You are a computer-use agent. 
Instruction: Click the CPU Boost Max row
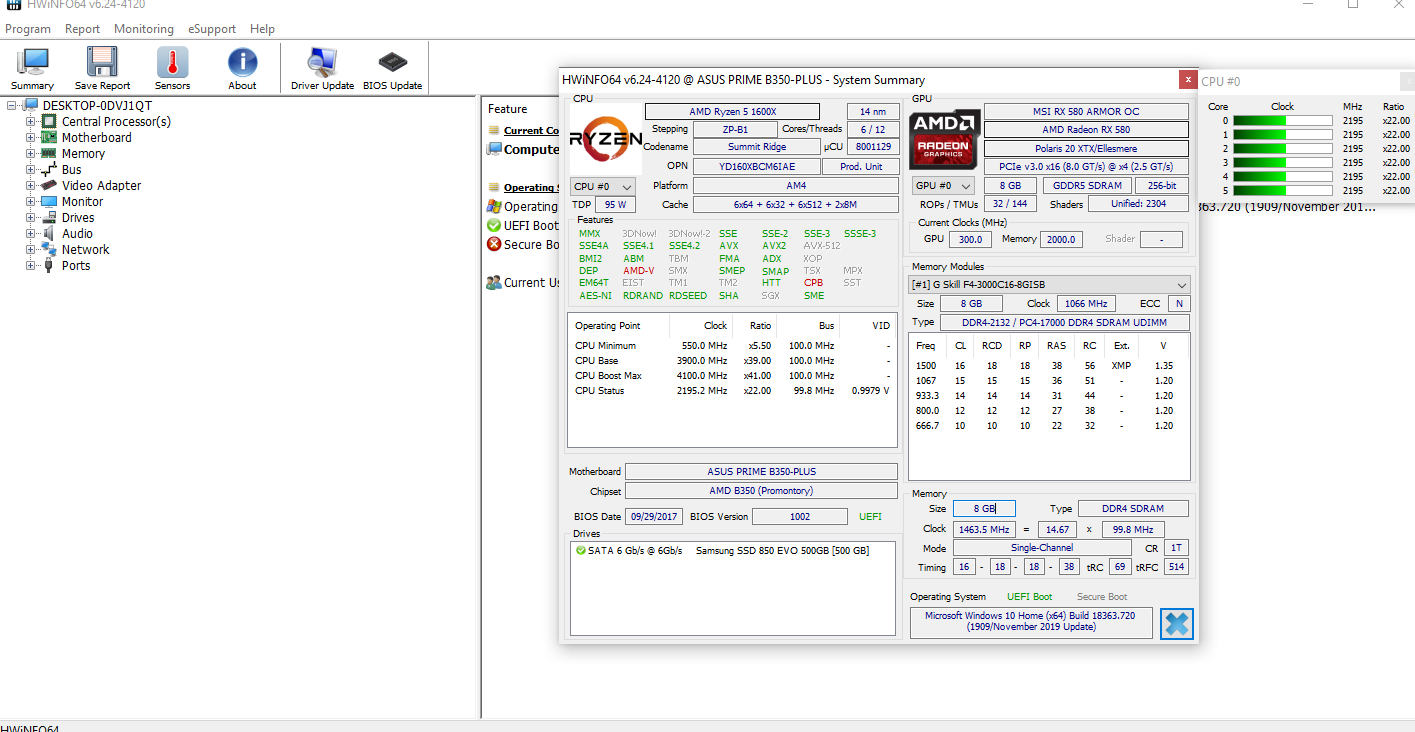pos(732,376)
